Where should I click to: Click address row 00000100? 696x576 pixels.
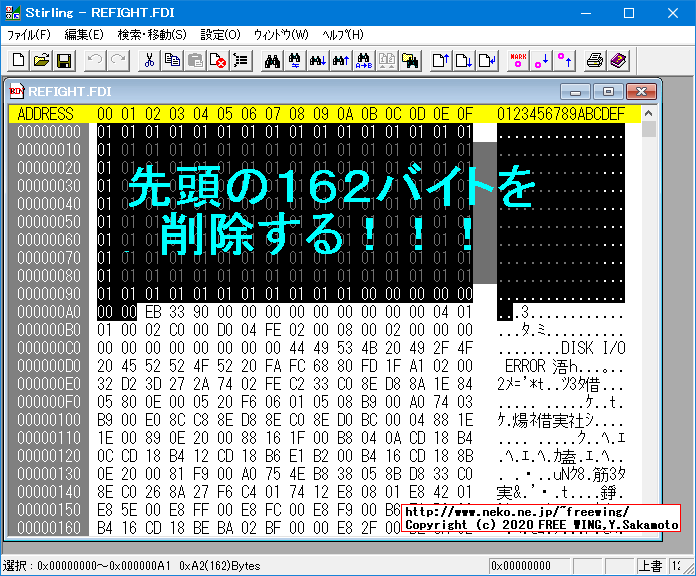49,420
